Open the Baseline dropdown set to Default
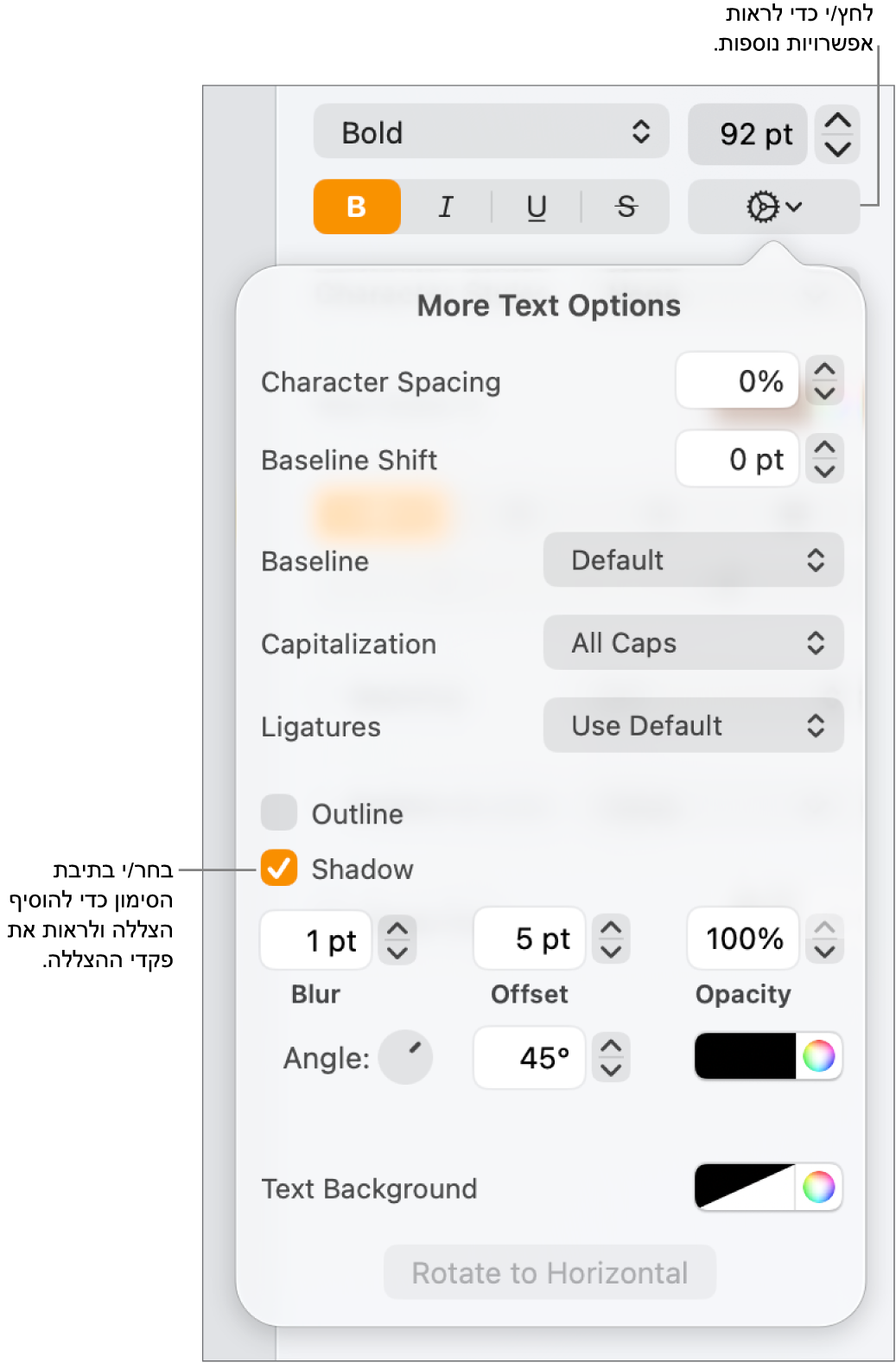This screenshot has height=1363, width=896. pyautogui.click(x=693, y=560)
